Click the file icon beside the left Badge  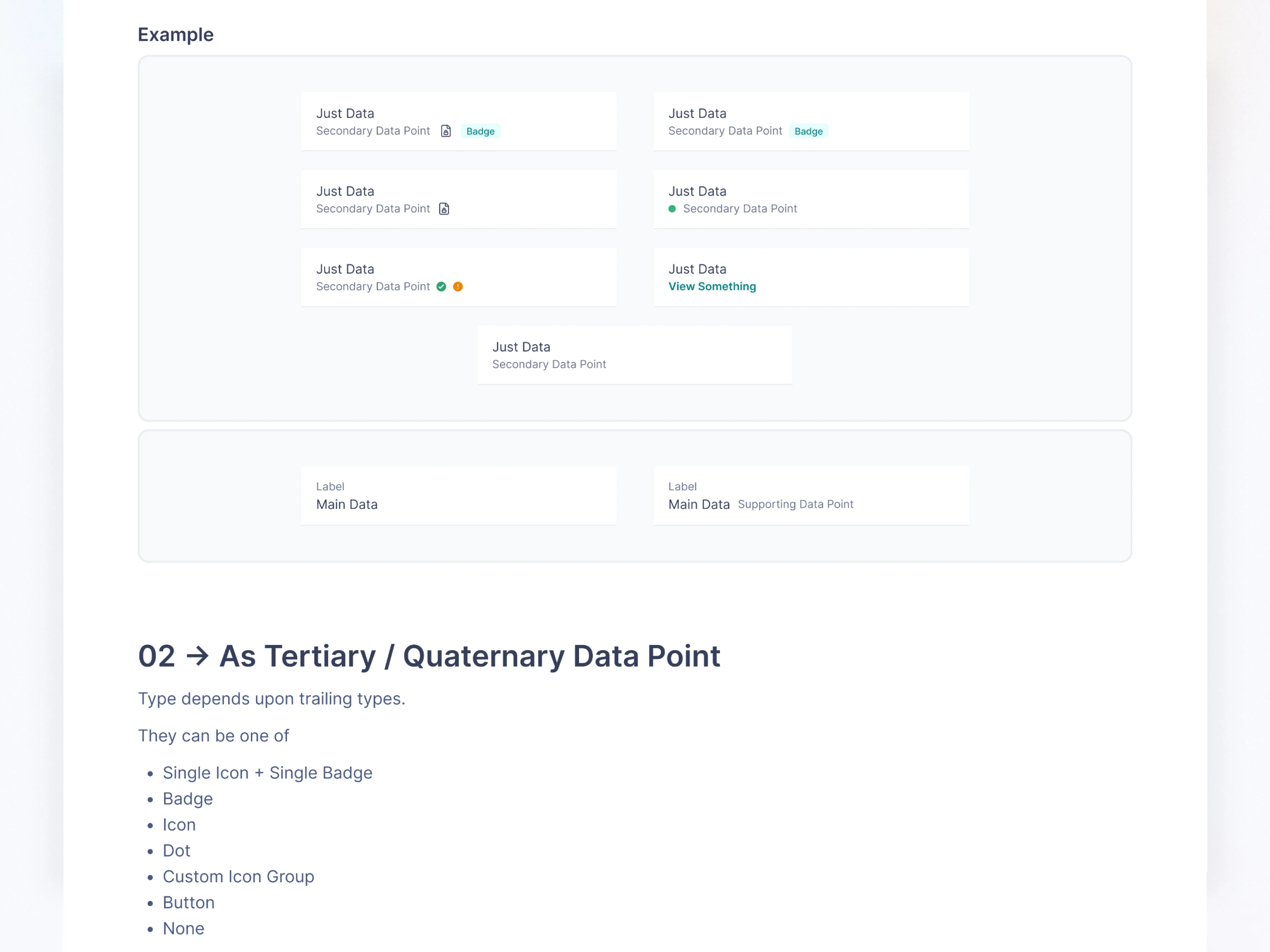pyautogui.click(x=446, y=131)
